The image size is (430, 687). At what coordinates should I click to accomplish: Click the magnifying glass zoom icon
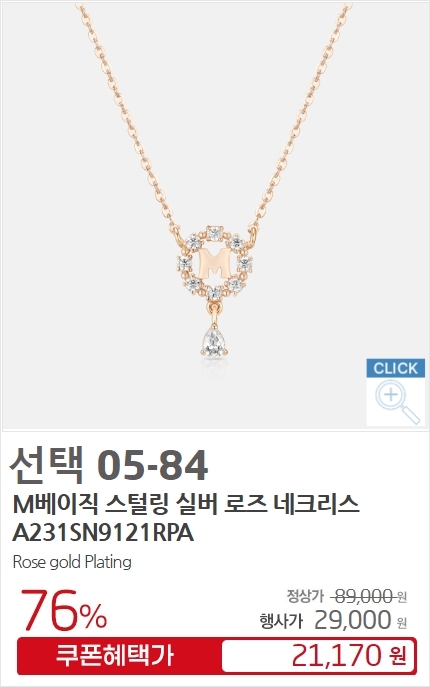(397, 402)
